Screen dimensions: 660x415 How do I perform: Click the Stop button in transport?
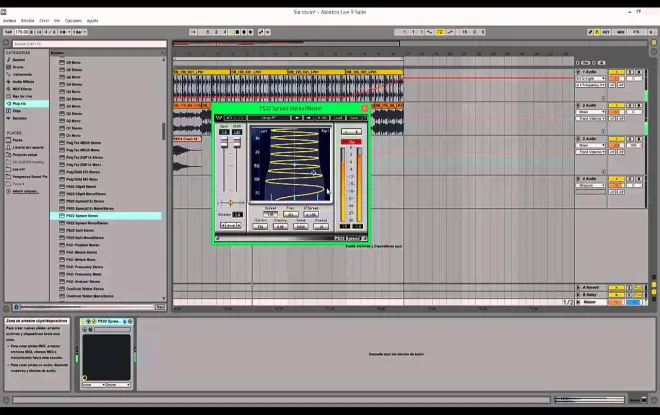[x=237, y=32]
